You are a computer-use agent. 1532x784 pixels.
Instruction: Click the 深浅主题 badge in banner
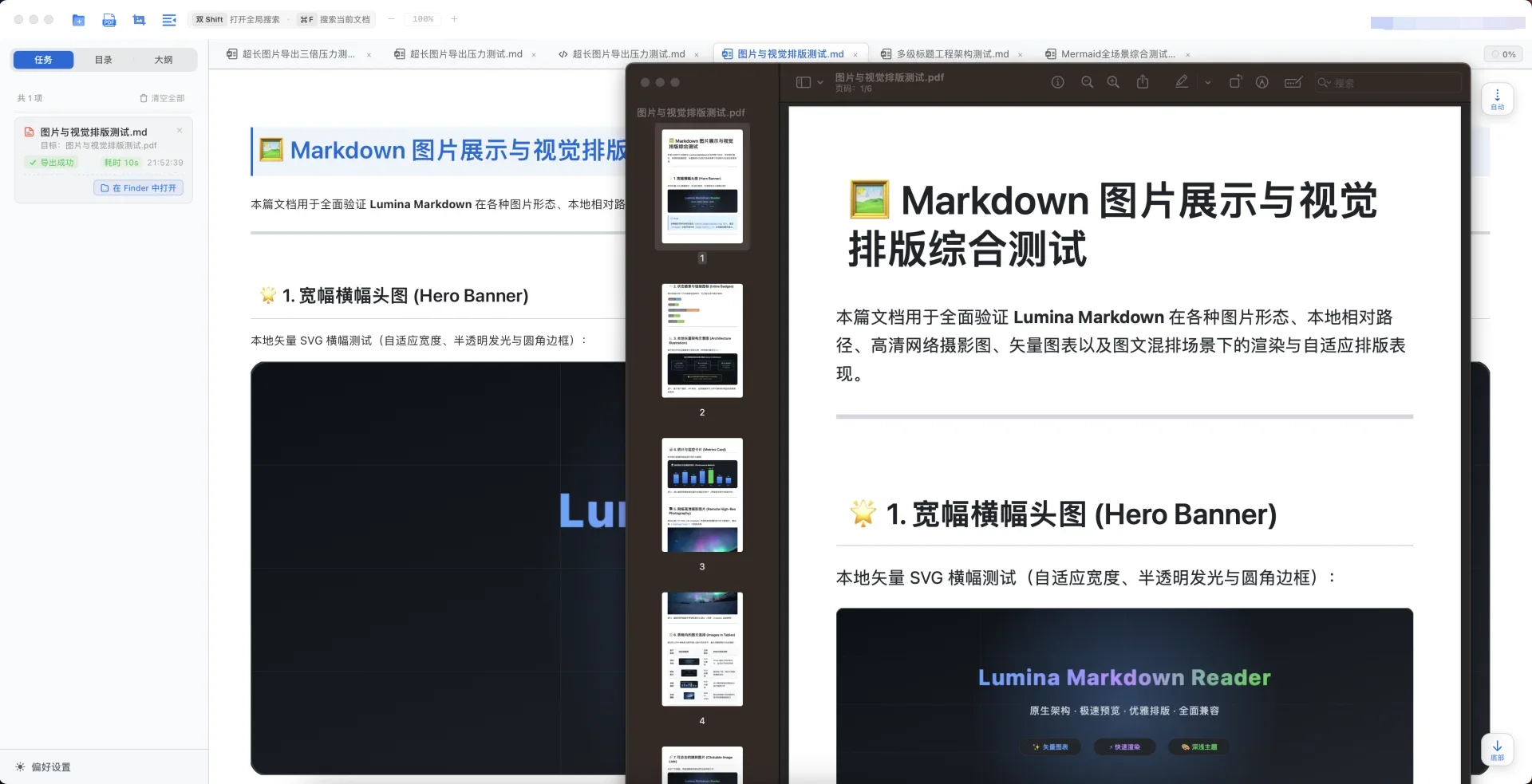(1199, 747)
